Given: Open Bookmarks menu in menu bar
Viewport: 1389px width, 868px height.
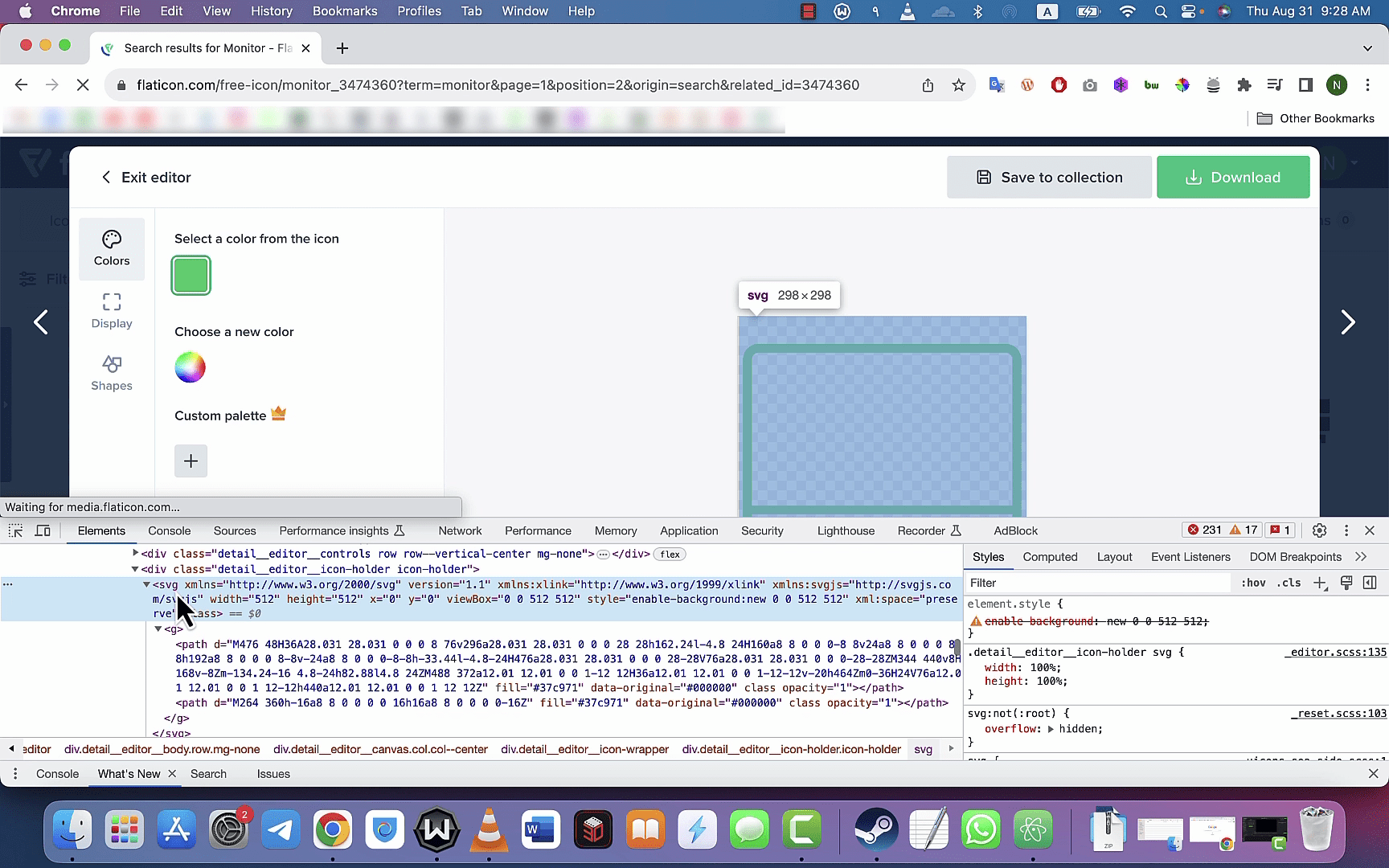Looking at the screenshot, I should [x=345, y=11].
